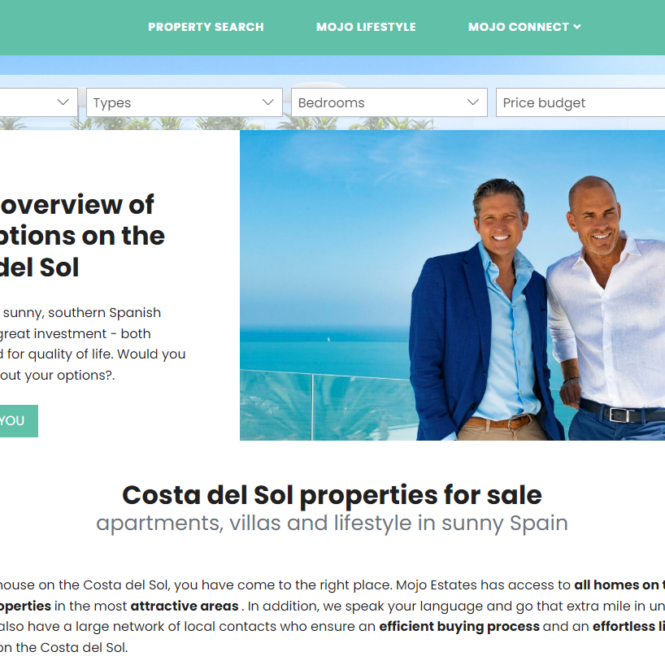Click the apartments, villas and lifestyle subtitle
Screen dimensions: 665x665
click(332, 523)
